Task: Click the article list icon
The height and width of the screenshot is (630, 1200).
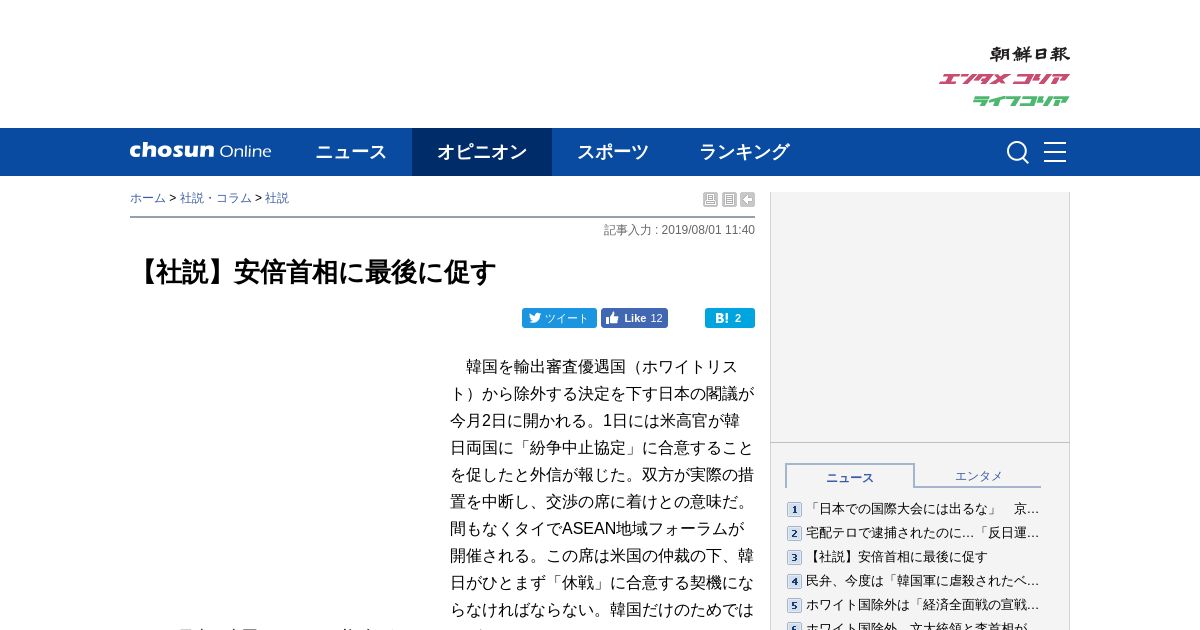Action: 729,200
